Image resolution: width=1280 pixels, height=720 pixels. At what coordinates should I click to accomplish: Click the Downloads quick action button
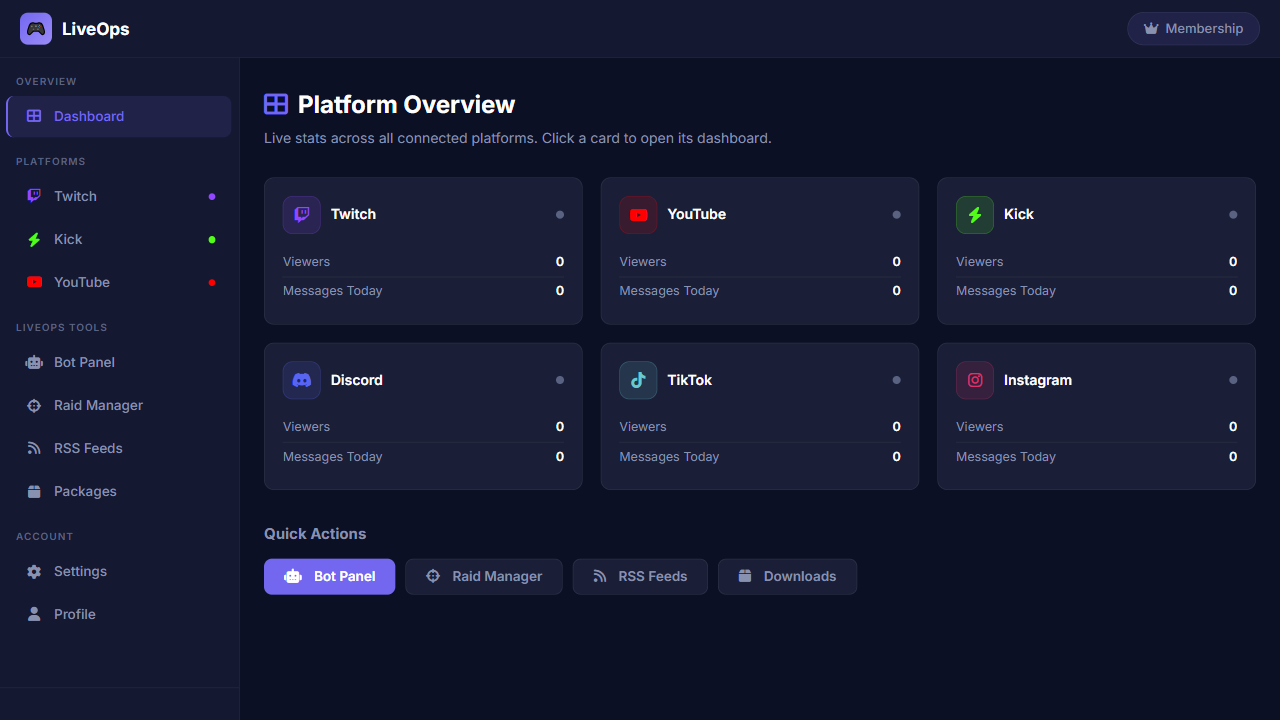[787, 576]
